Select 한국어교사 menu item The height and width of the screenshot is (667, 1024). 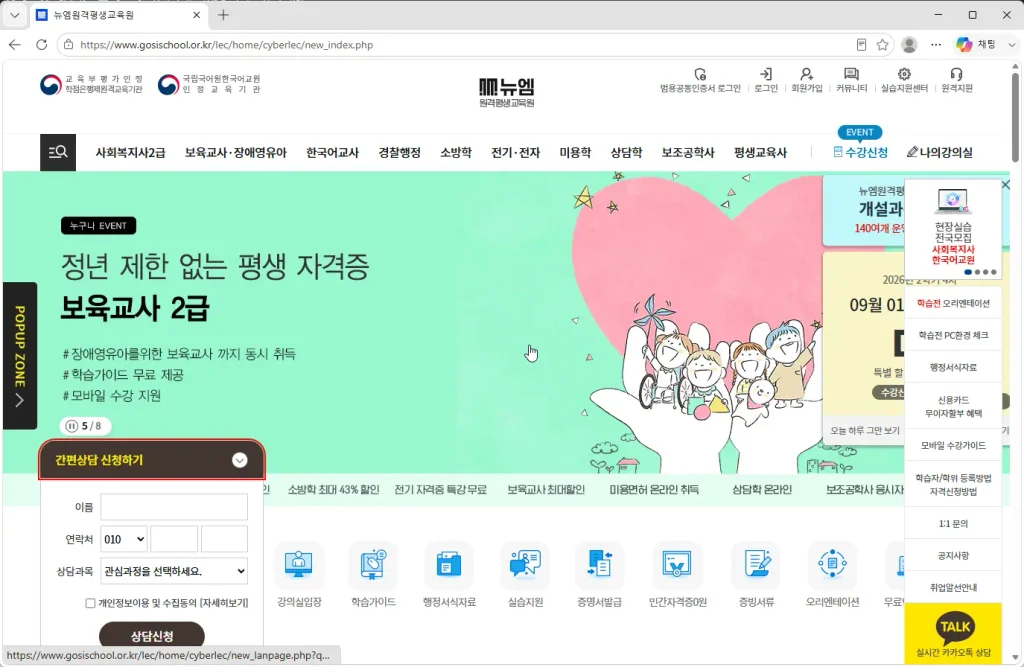332,153
